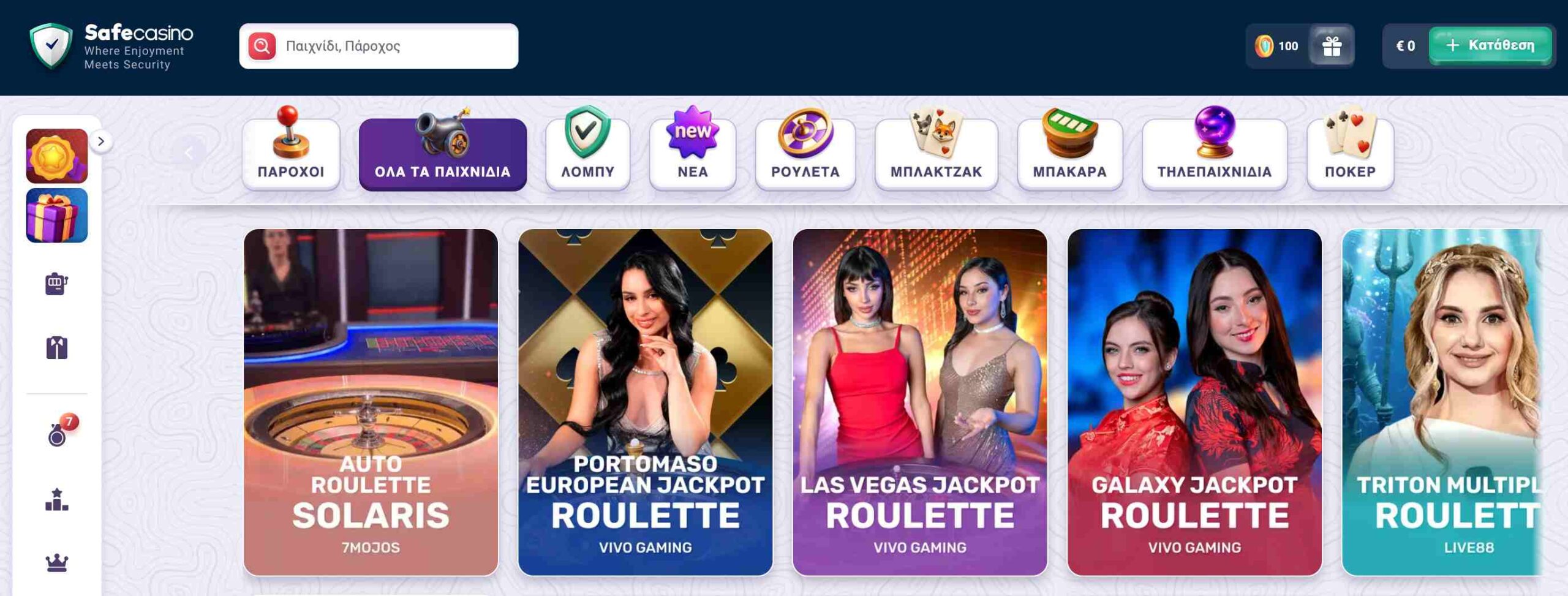Open the purple gift box sidebar icon
Viewport: 1568px width, 596px height.
tap(57, 215)
